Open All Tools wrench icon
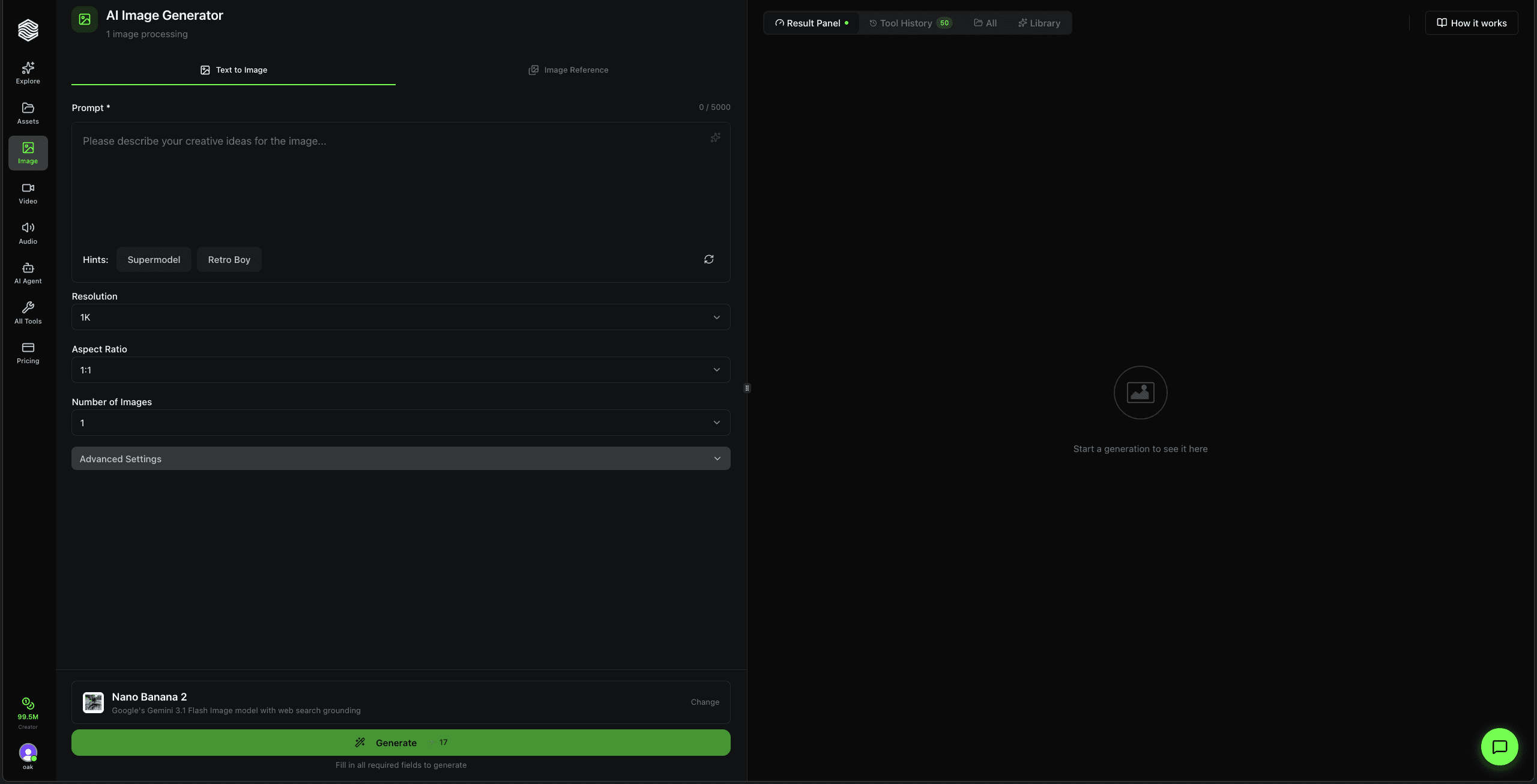The width and height of the screenshot is (1537, 784). (28, 313)
